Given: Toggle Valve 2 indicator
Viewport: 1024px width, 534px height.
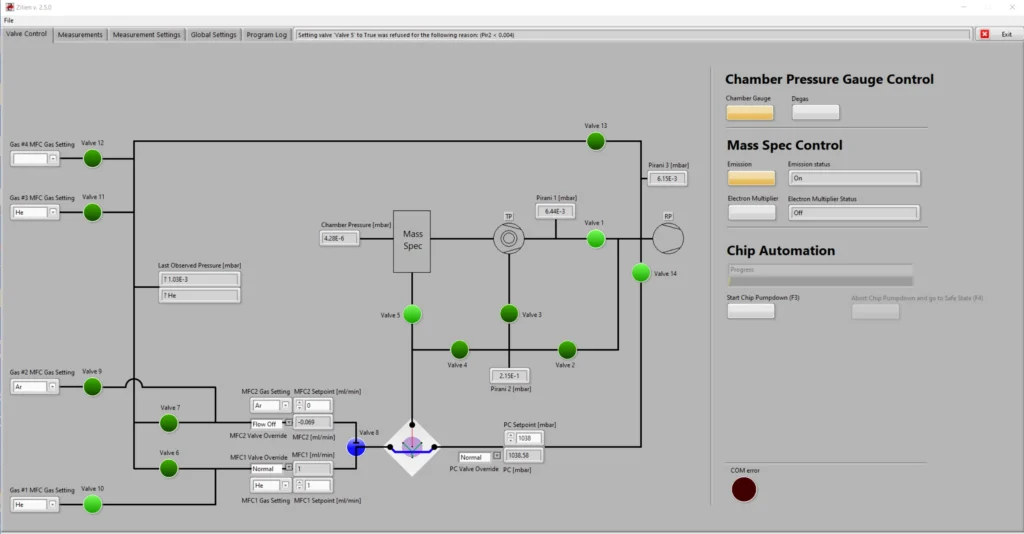Looking at the screenshot, I should click(x=567, y=349).
